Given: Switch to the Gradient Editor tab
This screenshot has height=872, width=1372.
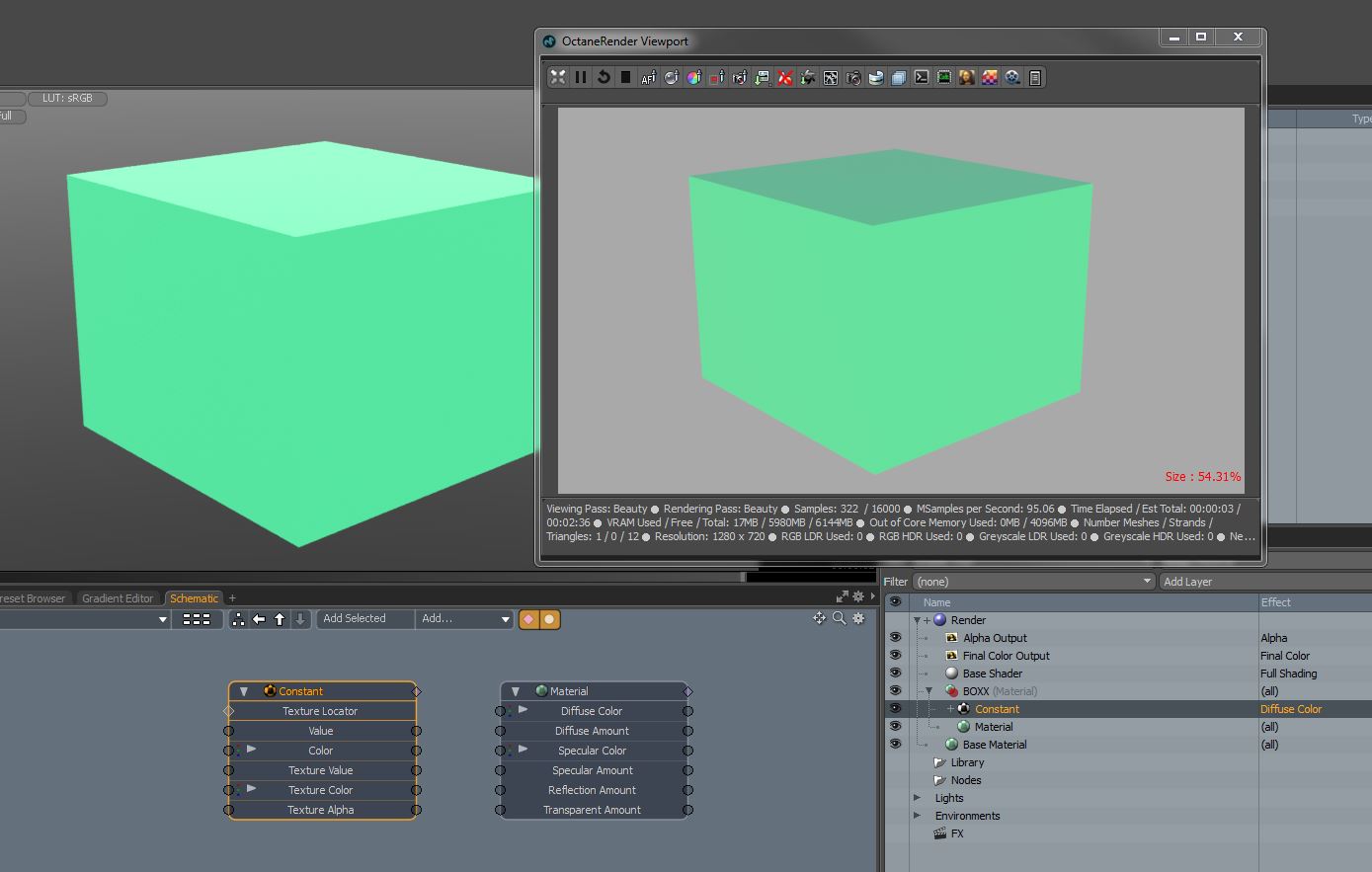Looking at the screenshot, I should [x=118, y=598].
